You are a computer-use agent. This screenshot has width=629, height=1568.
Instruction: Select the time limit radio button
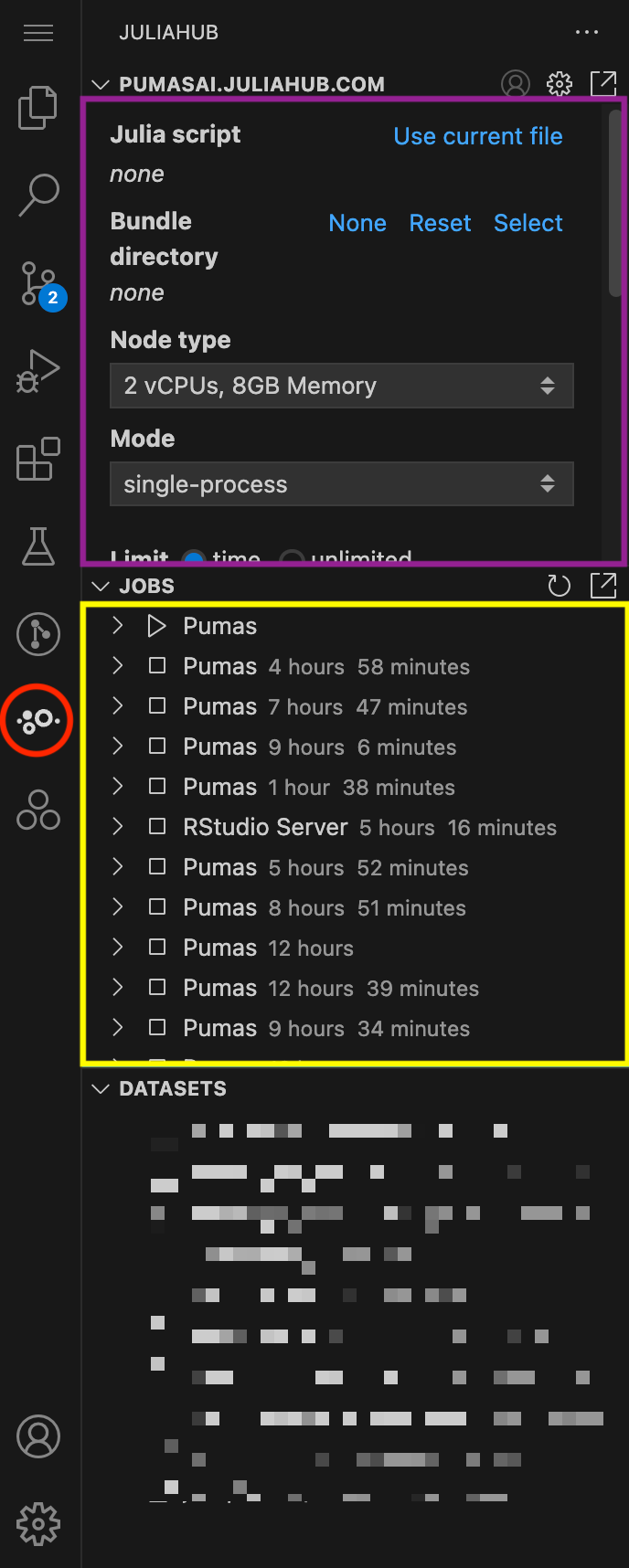pos(193,557)
